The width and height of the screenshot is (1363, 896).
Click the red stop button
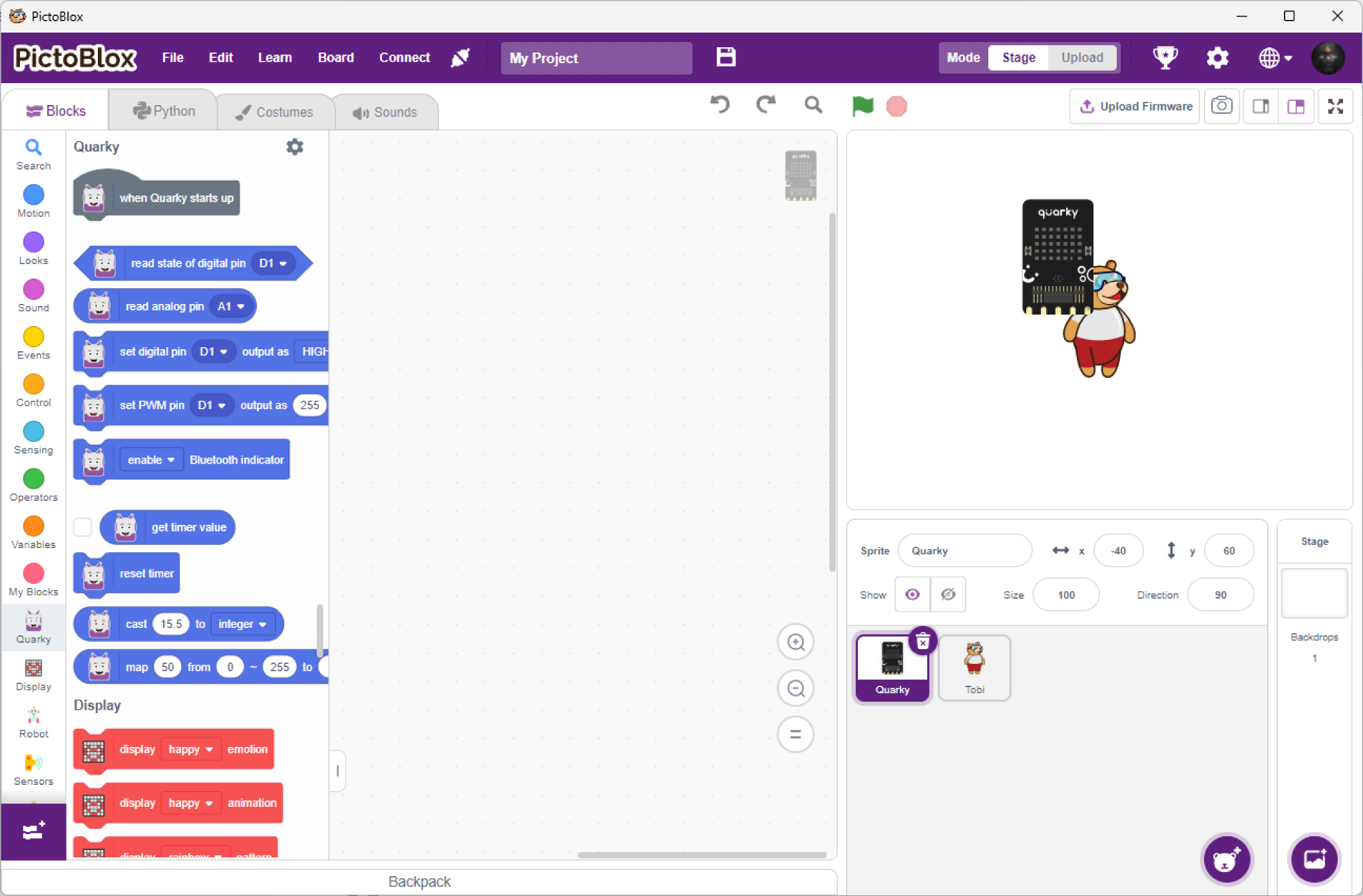click(x=896, y=106)
